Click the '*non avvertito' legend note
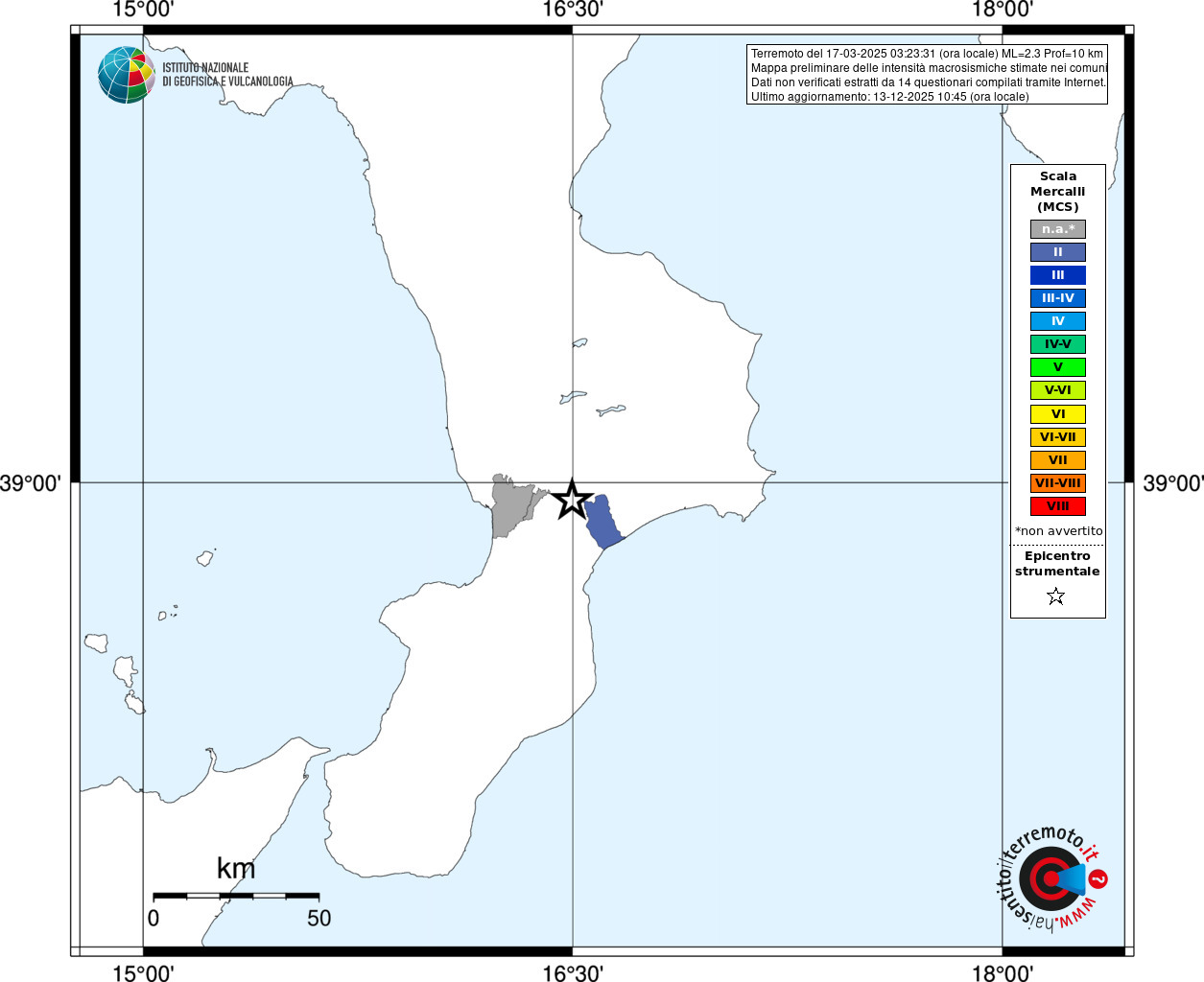This screenshot has width=1204, height=982. [1059, 531]
